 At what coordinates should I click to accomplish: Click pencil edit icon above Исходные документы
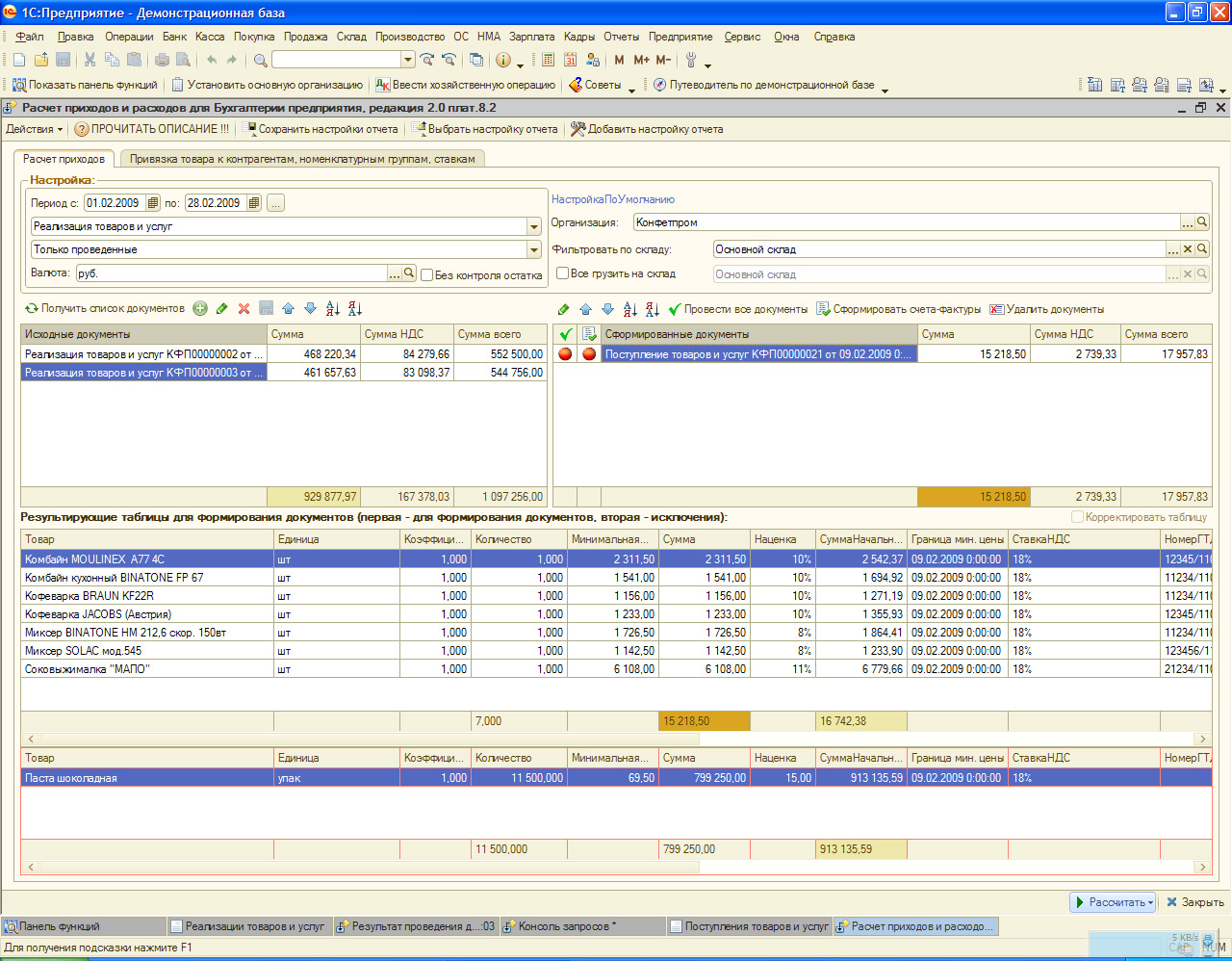[222, 308]
